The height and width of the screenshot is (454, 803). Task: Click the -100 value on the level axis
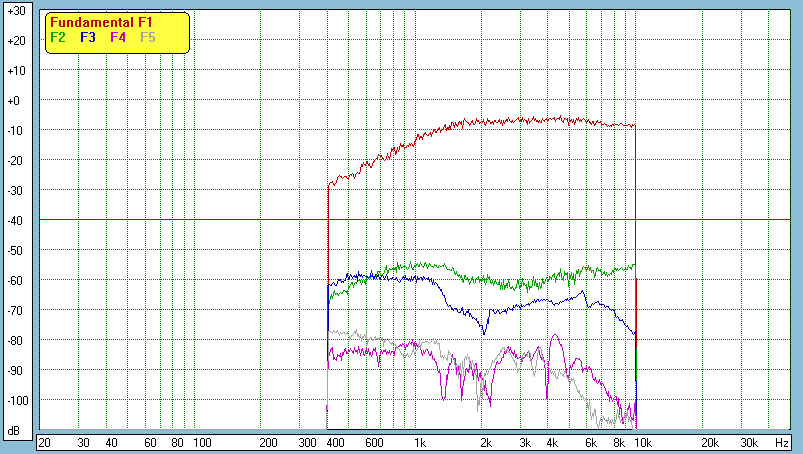click(15, 401)
